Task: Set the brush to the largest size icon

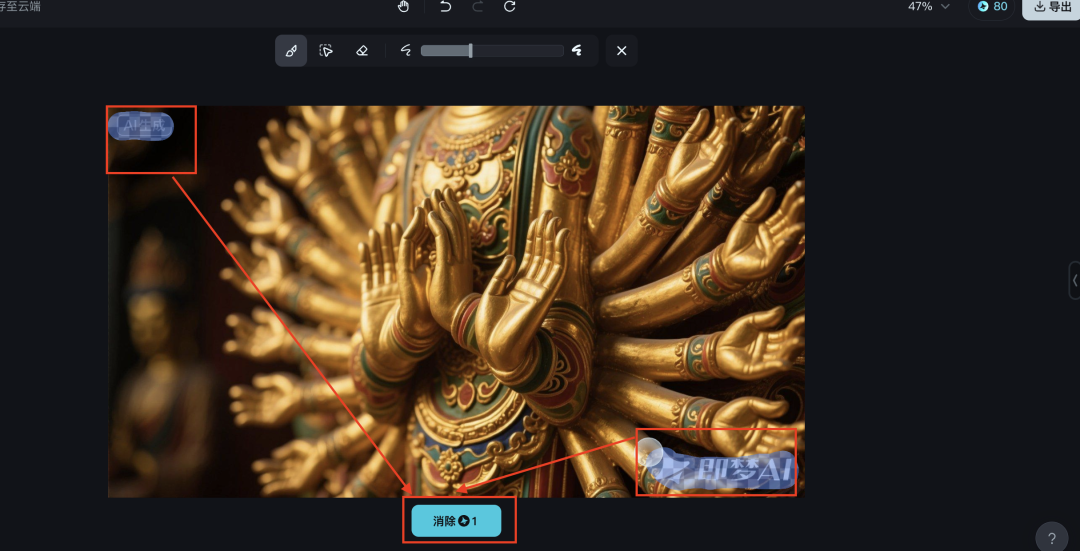Action: tap(578, 50)
